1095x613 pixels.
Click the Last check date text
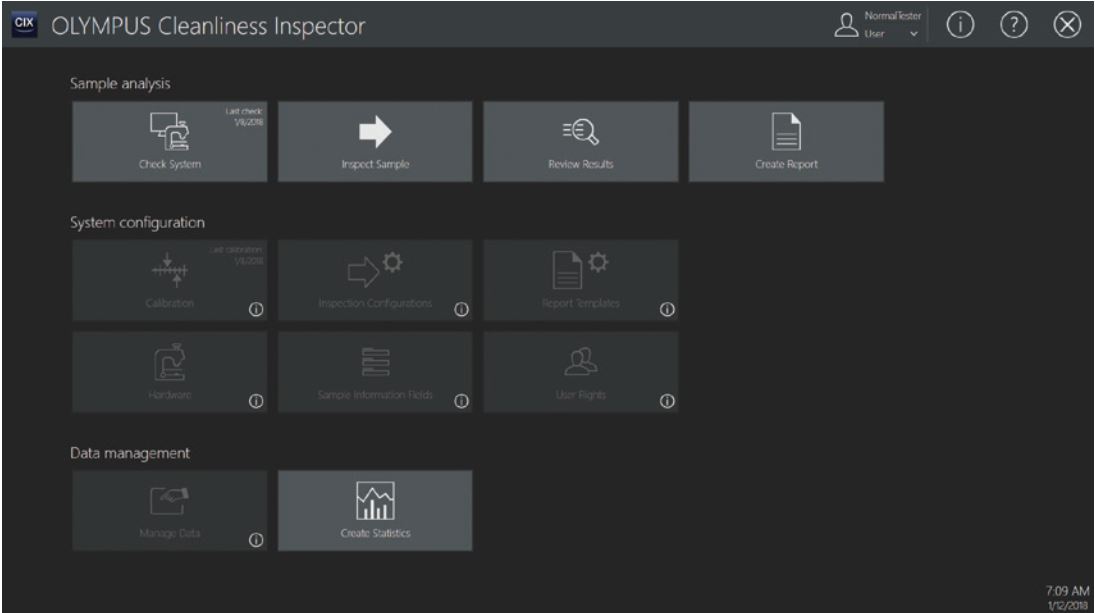pyautogui.click(x=244, y=116)
